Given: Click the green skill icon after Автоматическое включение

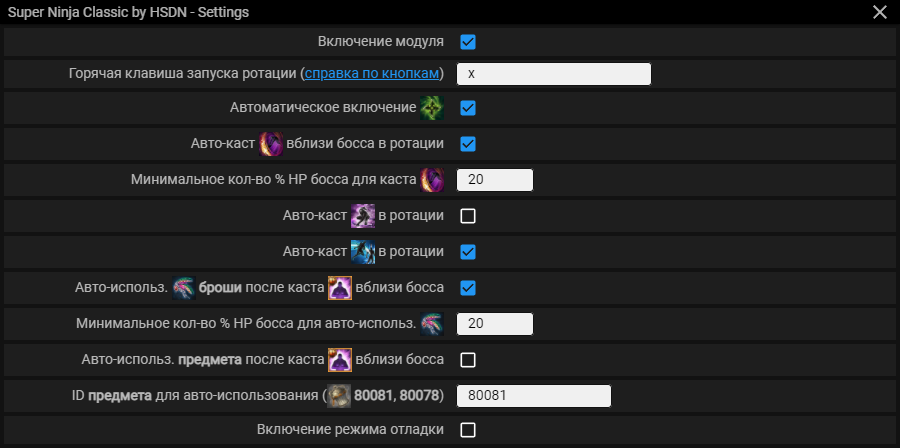Looking at the screenshot, I should (432, 108).
